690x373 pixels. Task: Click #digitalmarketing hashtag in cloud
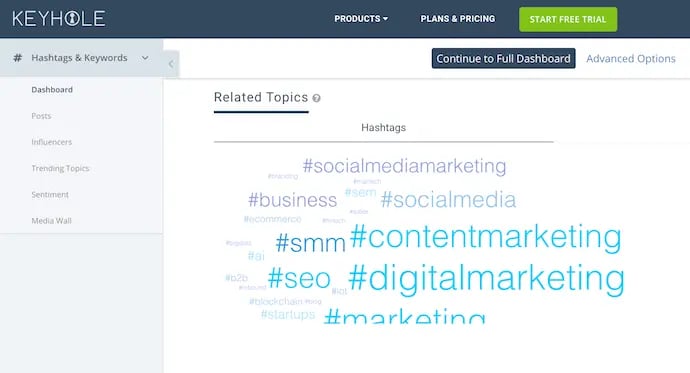(486, 278)
